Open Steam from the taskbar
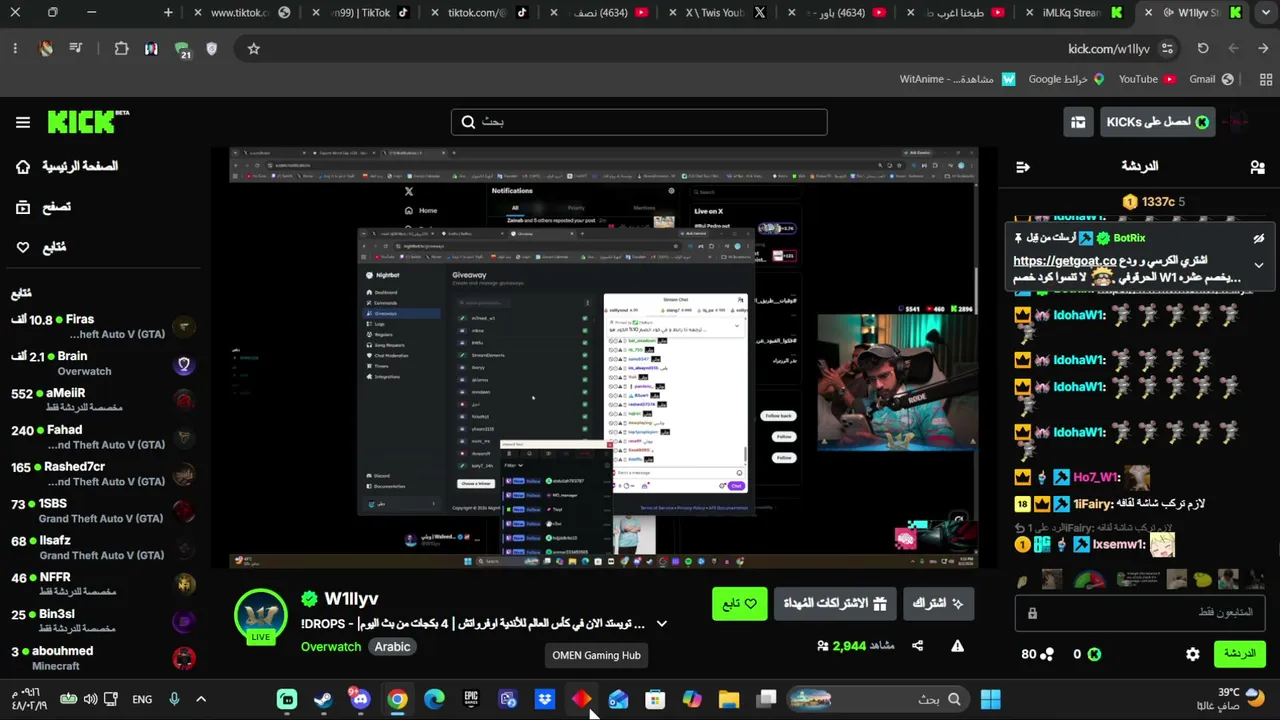Screen dimensions: 1280x720 323,699
